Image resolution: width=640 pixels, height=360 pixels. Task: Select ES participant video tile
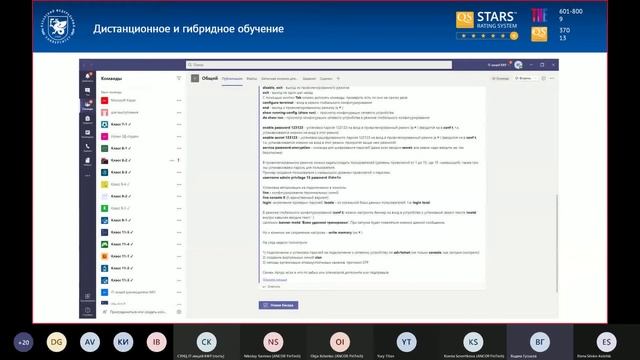(x=606, y=342)
